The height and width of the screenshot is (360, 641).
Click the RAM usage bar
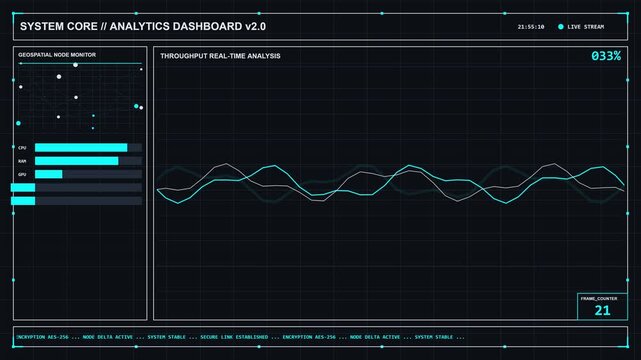[88, 161]
